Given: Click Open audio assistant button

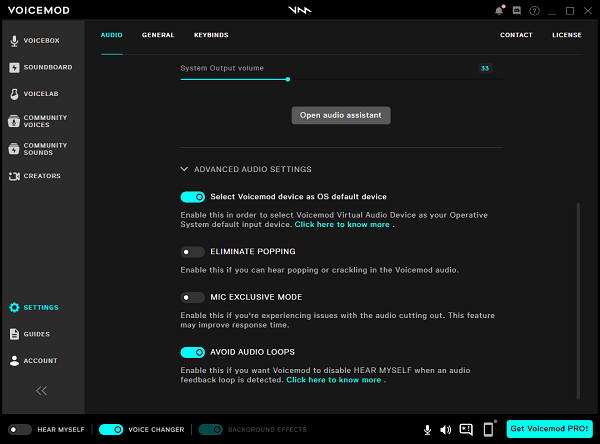Looking at the screenshot, I should (x=341, y=115).
